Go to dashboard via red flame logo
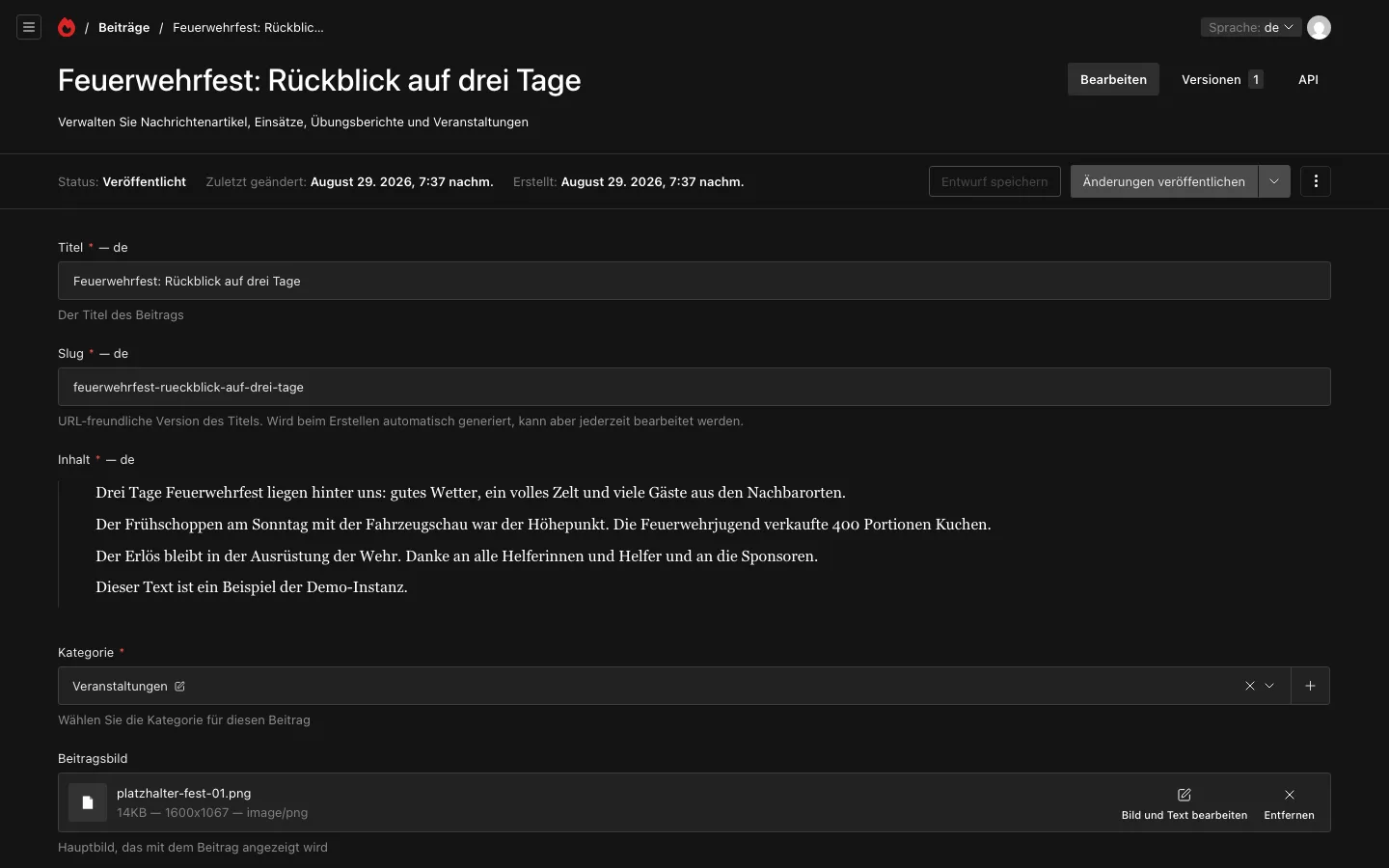 tap(67, 27)
